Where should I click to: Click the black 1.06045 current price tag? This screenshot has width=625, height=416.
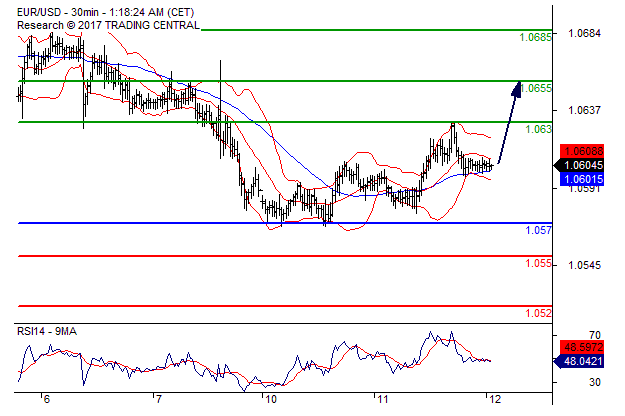tap(580, 165)
